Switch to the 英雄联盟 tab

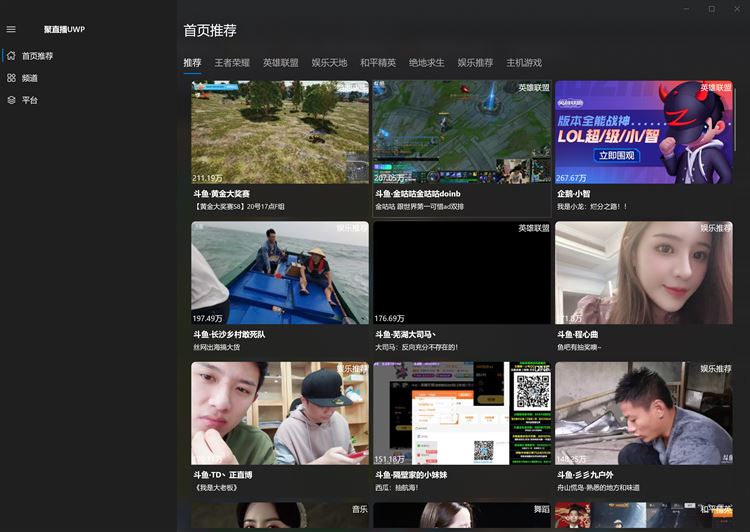tap(281, 63)
